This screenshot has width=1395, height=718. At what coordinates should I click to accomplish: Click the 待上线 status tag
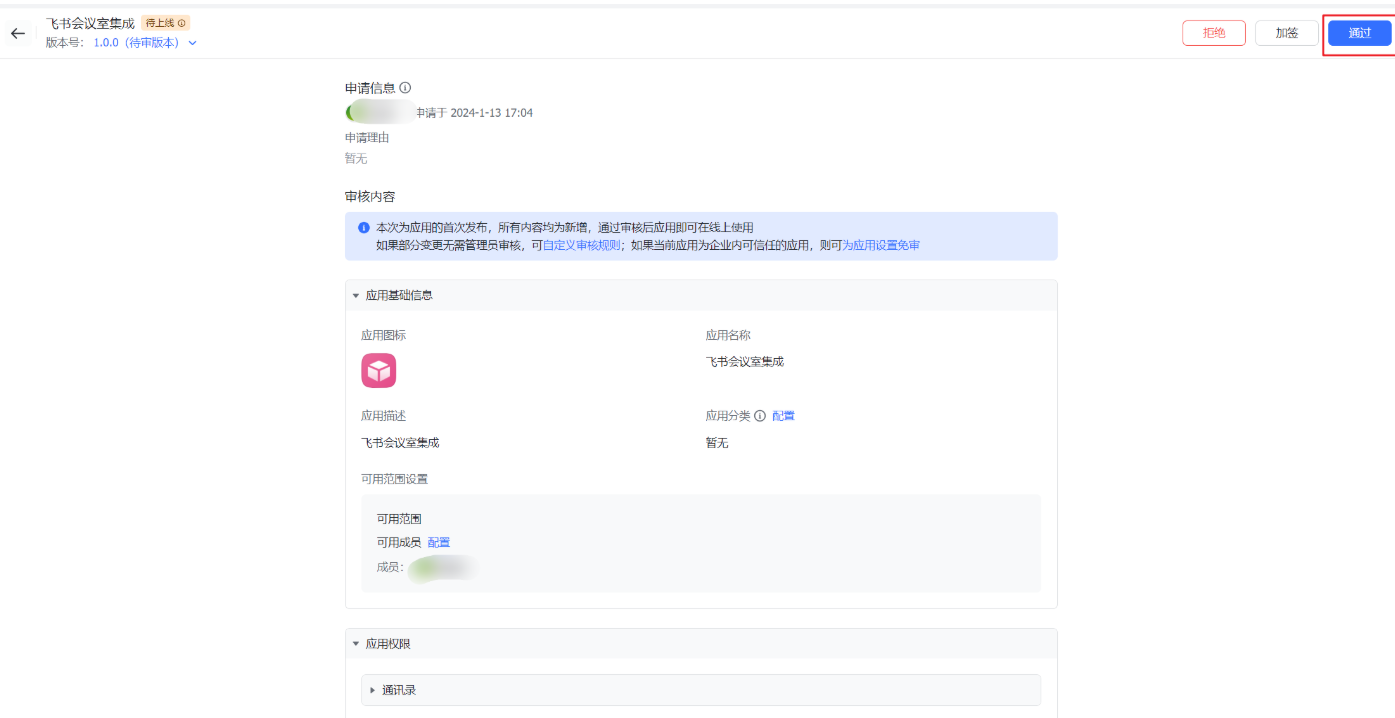[165, 23]
